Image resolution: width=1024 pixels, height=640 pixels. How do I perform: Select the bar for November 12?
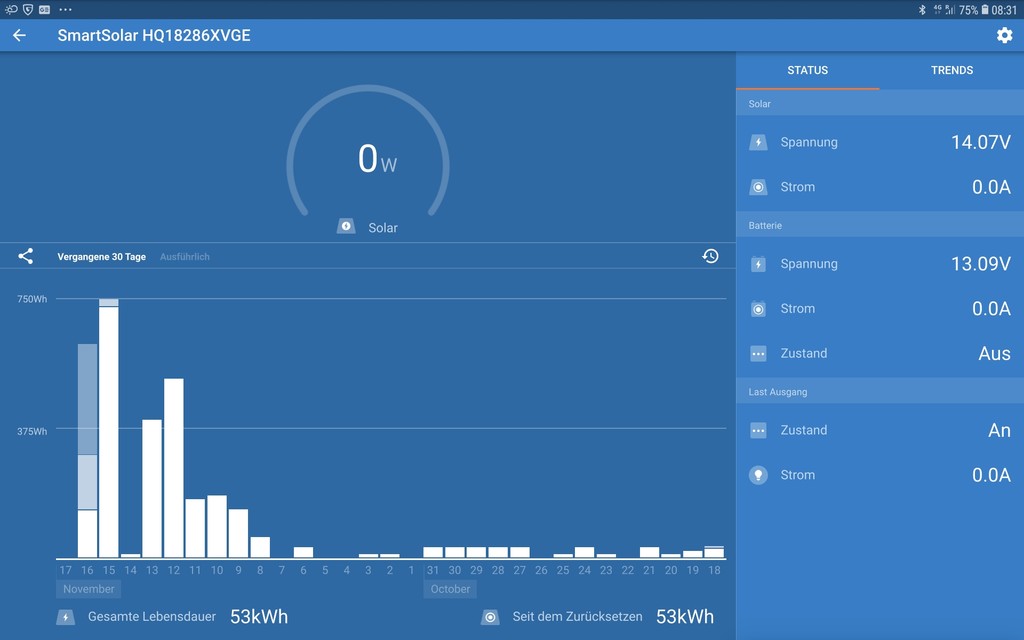tap(174, 468)
